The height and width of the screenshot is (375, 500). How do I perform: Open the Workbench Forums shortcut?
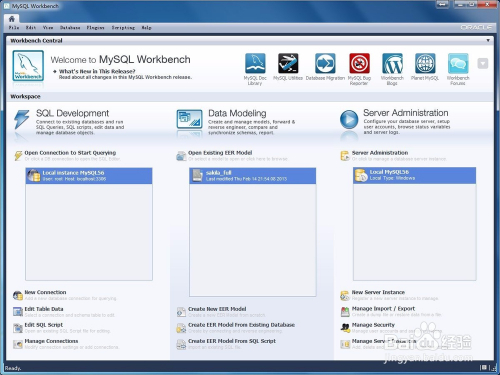point(458,63)
